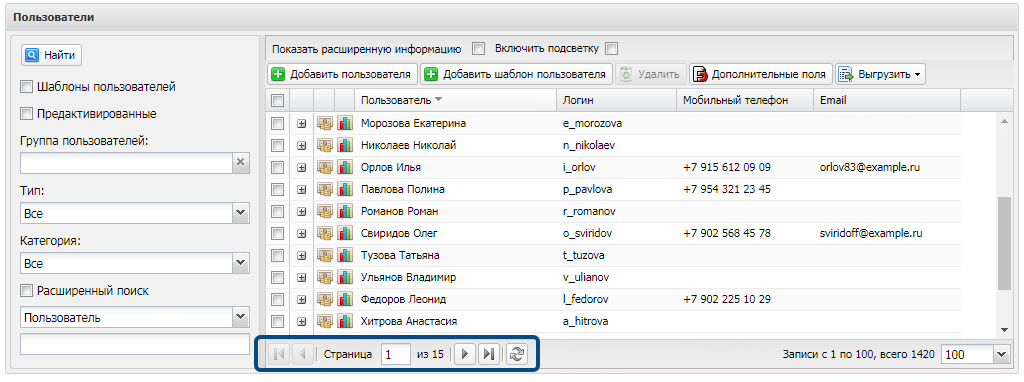The width and height of the screenshot is (1024, 382).
Task: Expand the Романов Роман row
Action: click(x=301, y=212)
